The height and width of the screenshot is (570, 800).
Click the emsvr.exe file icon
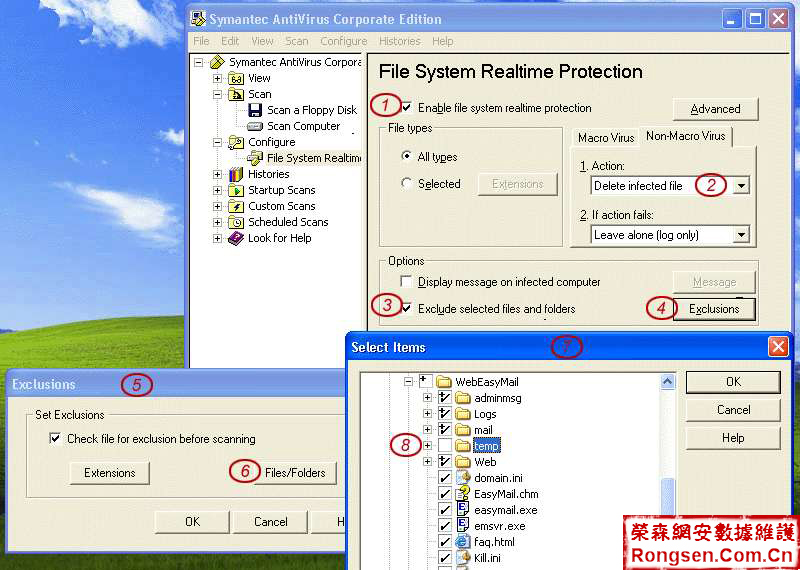click(462, 525)
